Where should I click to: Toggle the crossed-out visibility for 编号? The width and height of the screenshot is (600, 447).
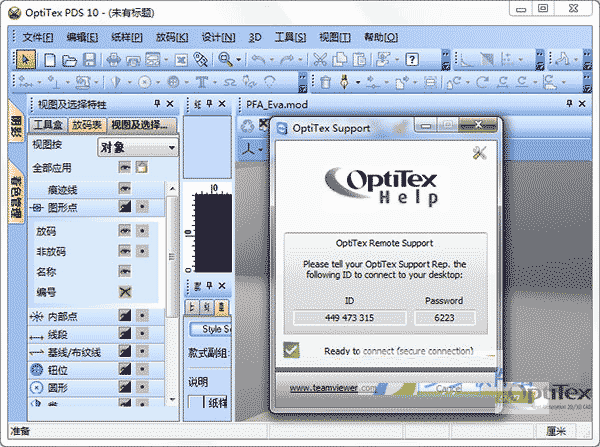[x=125, y=292]
